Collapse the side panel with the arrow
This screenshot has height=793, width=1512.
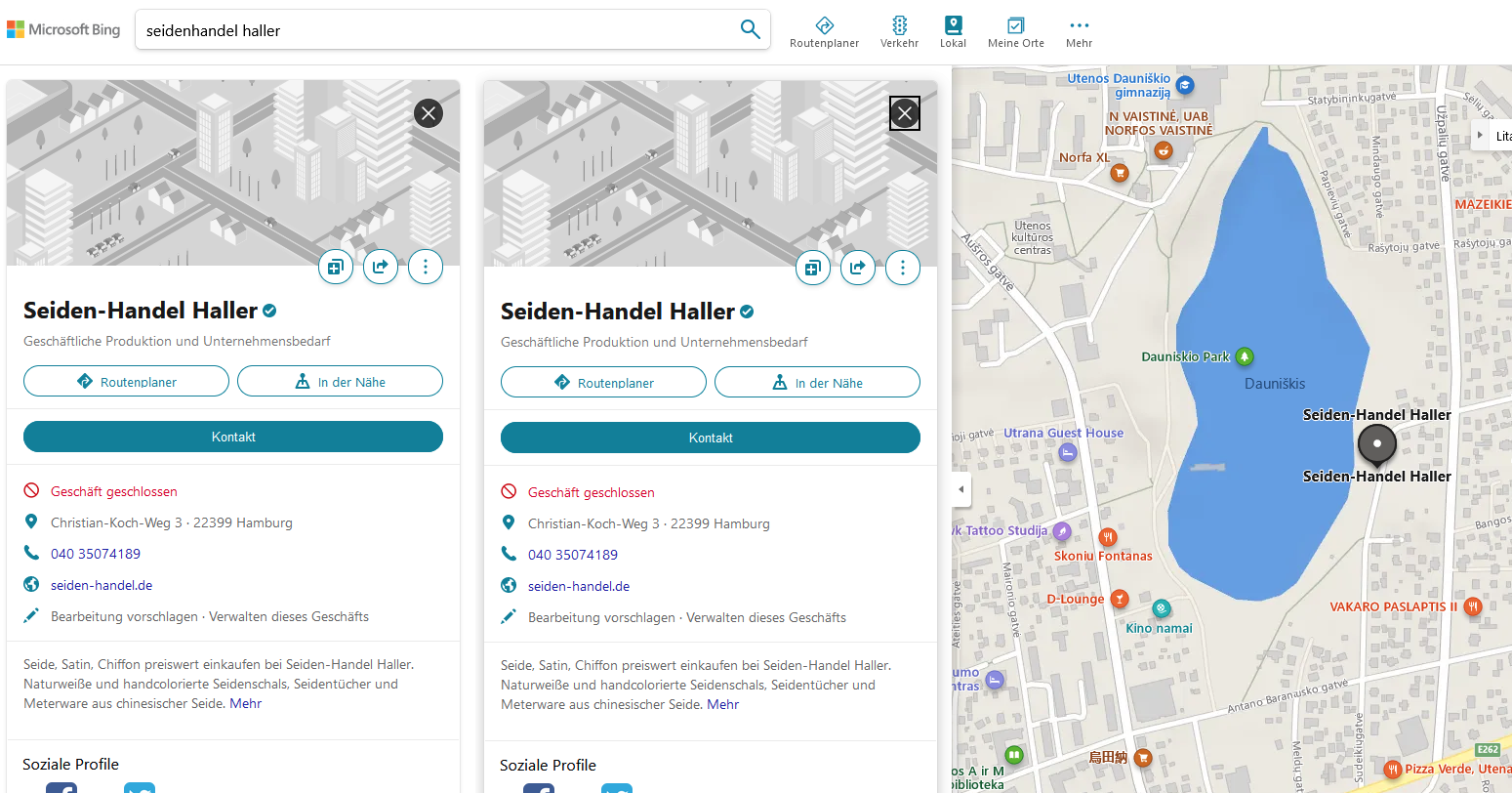961,489
